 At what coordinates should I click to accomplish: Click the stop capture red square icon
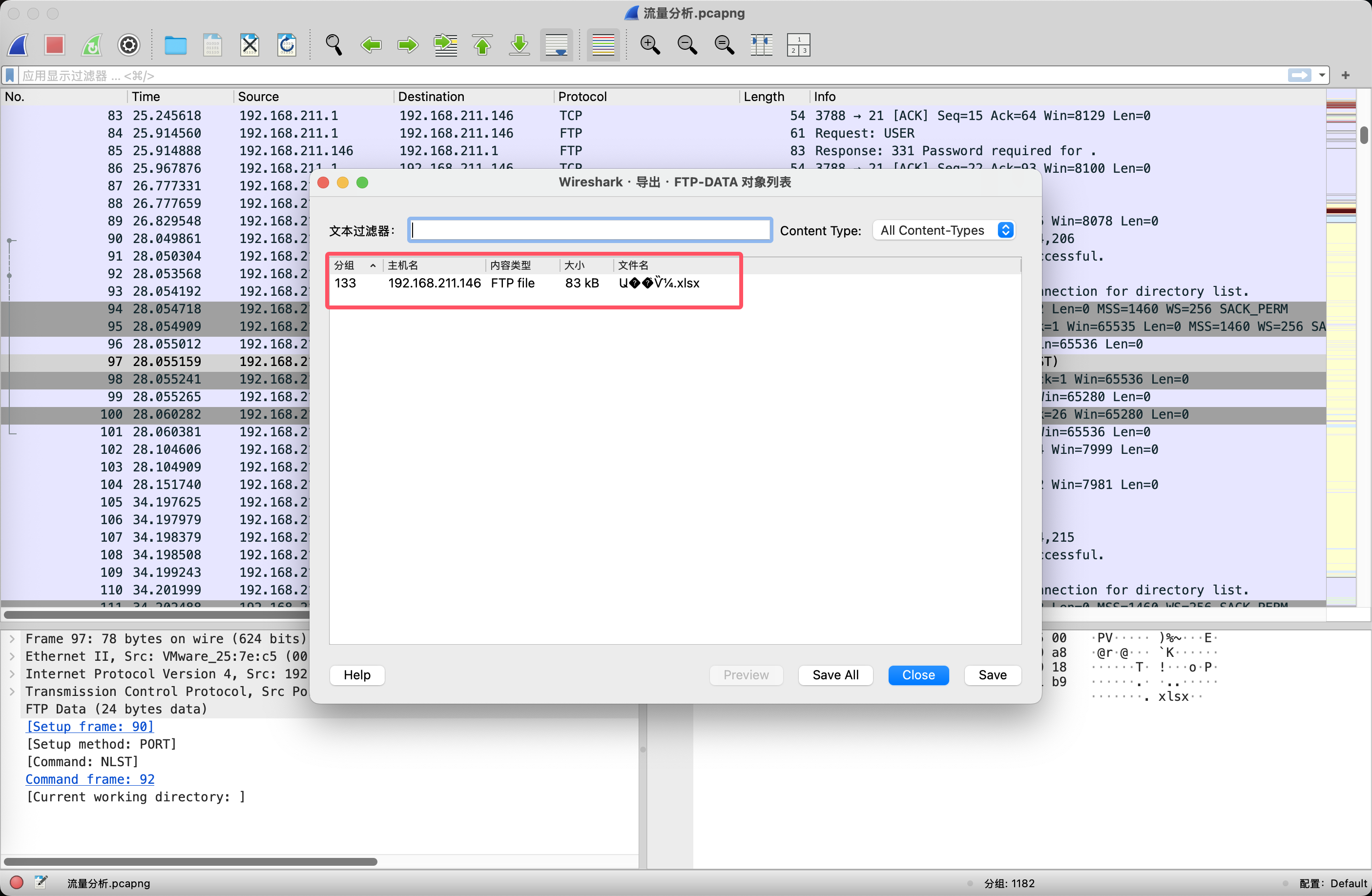[55, 45]
